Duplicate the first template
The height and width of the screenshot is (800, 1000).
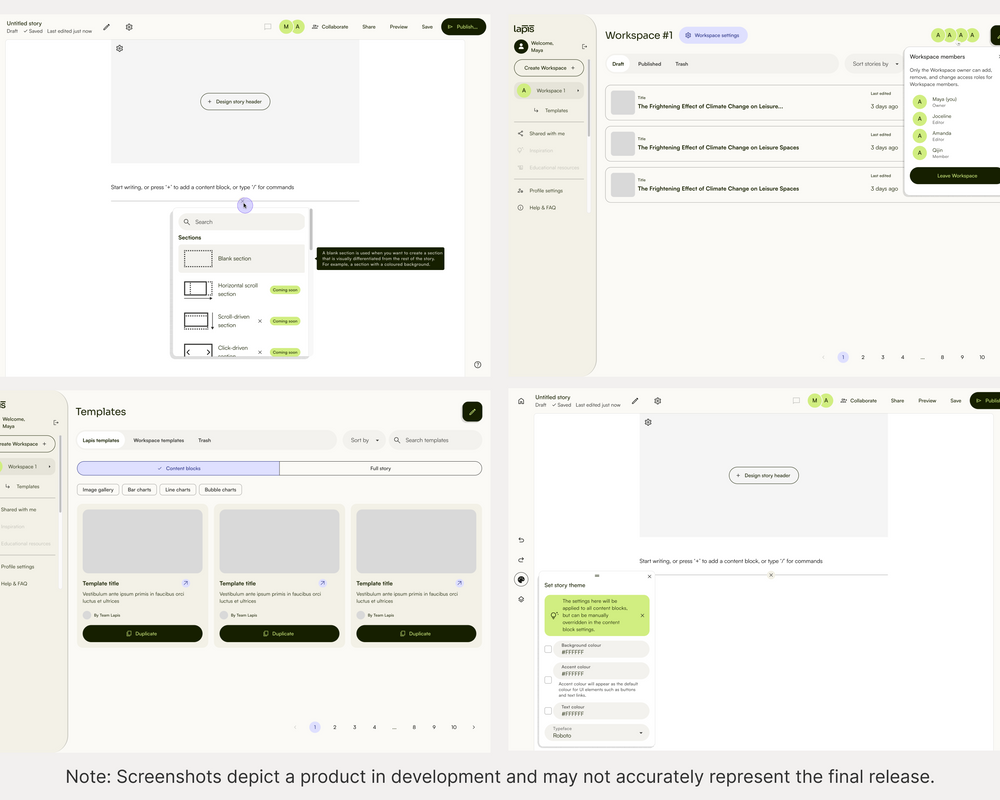141,633
